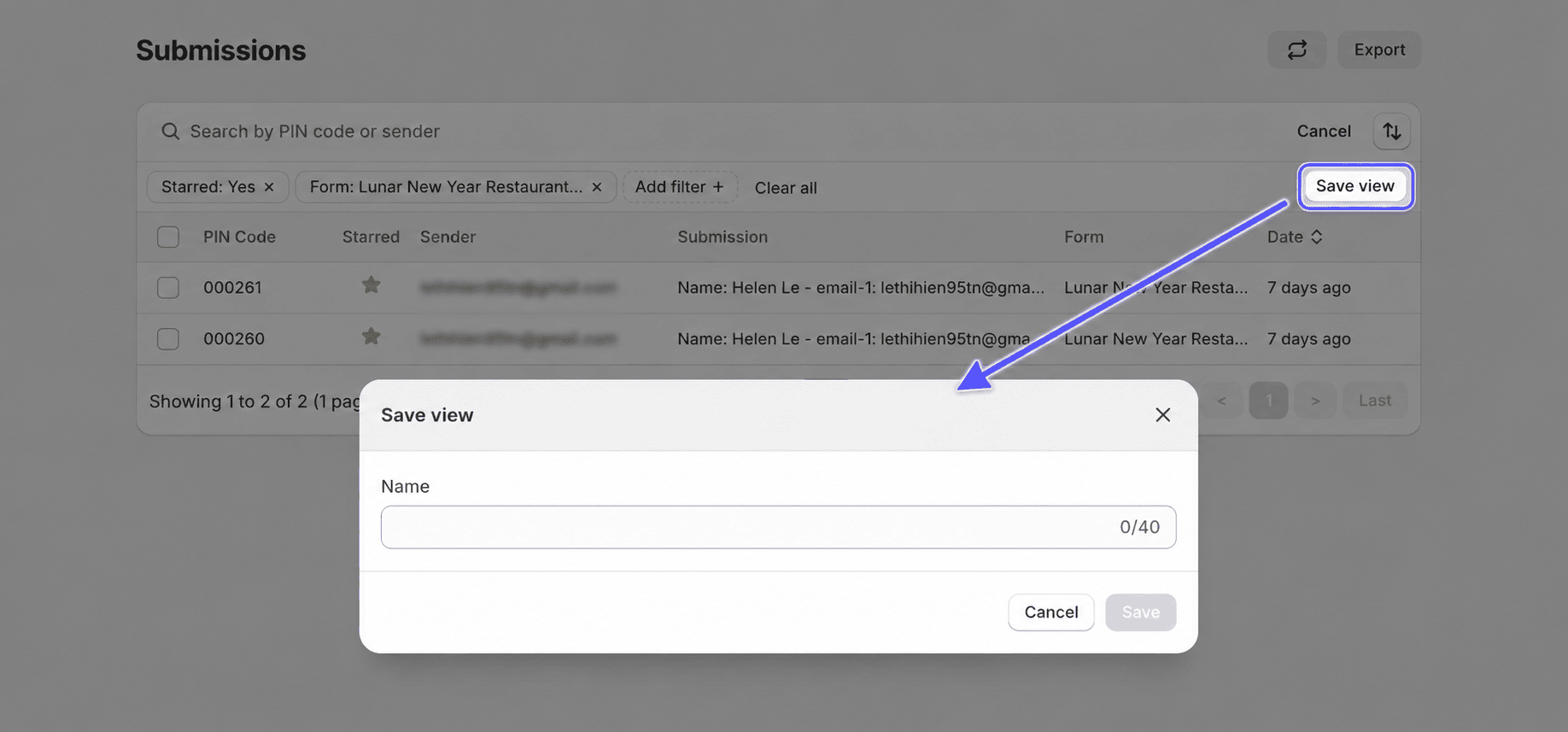Screen dimensions: 1568x732
Task: Select page 1 in pagination
Action: [1268, 401]
